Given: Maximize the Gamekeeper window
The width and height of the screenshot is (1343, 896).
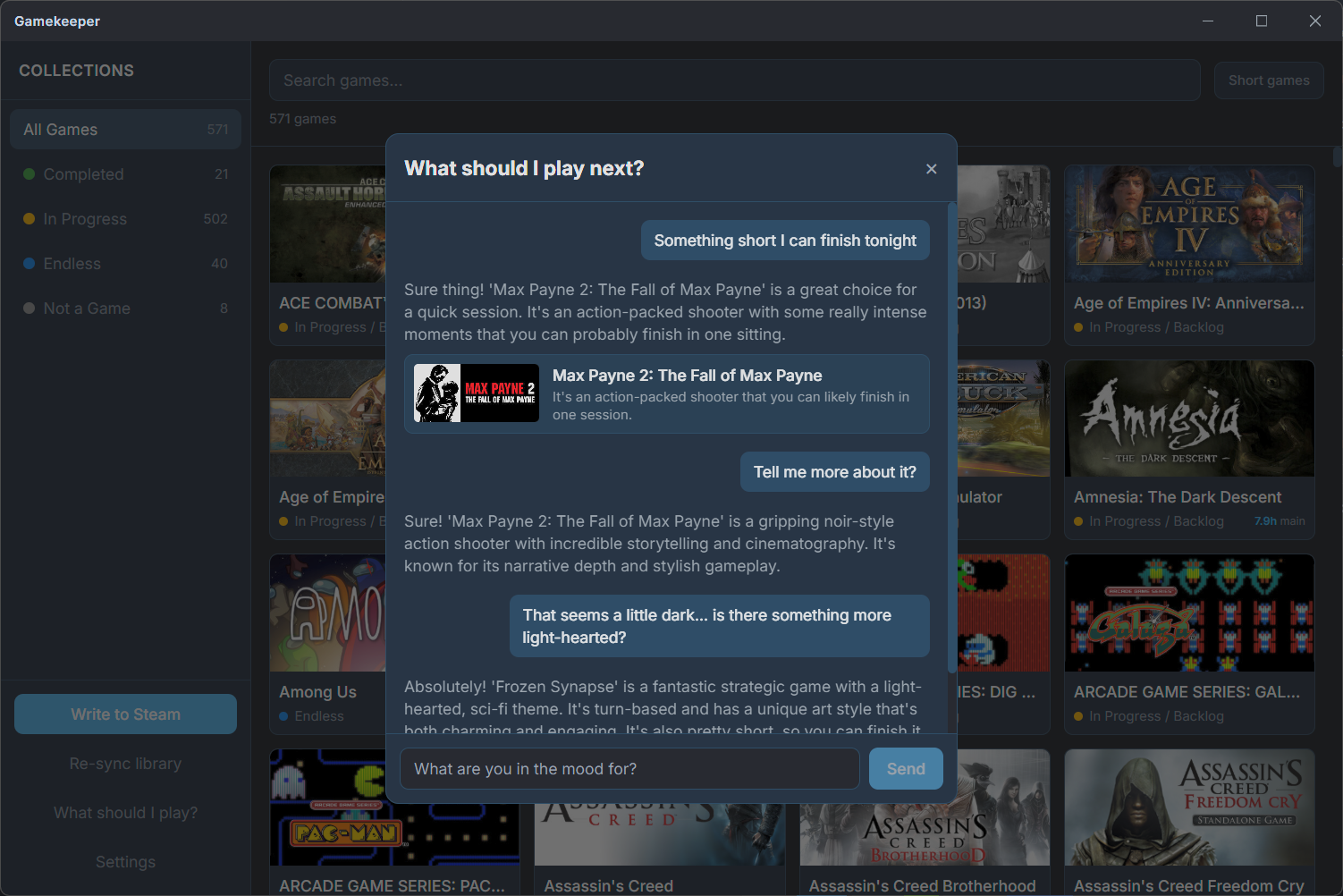Looking at the screenshot, I should point(1262,21).
